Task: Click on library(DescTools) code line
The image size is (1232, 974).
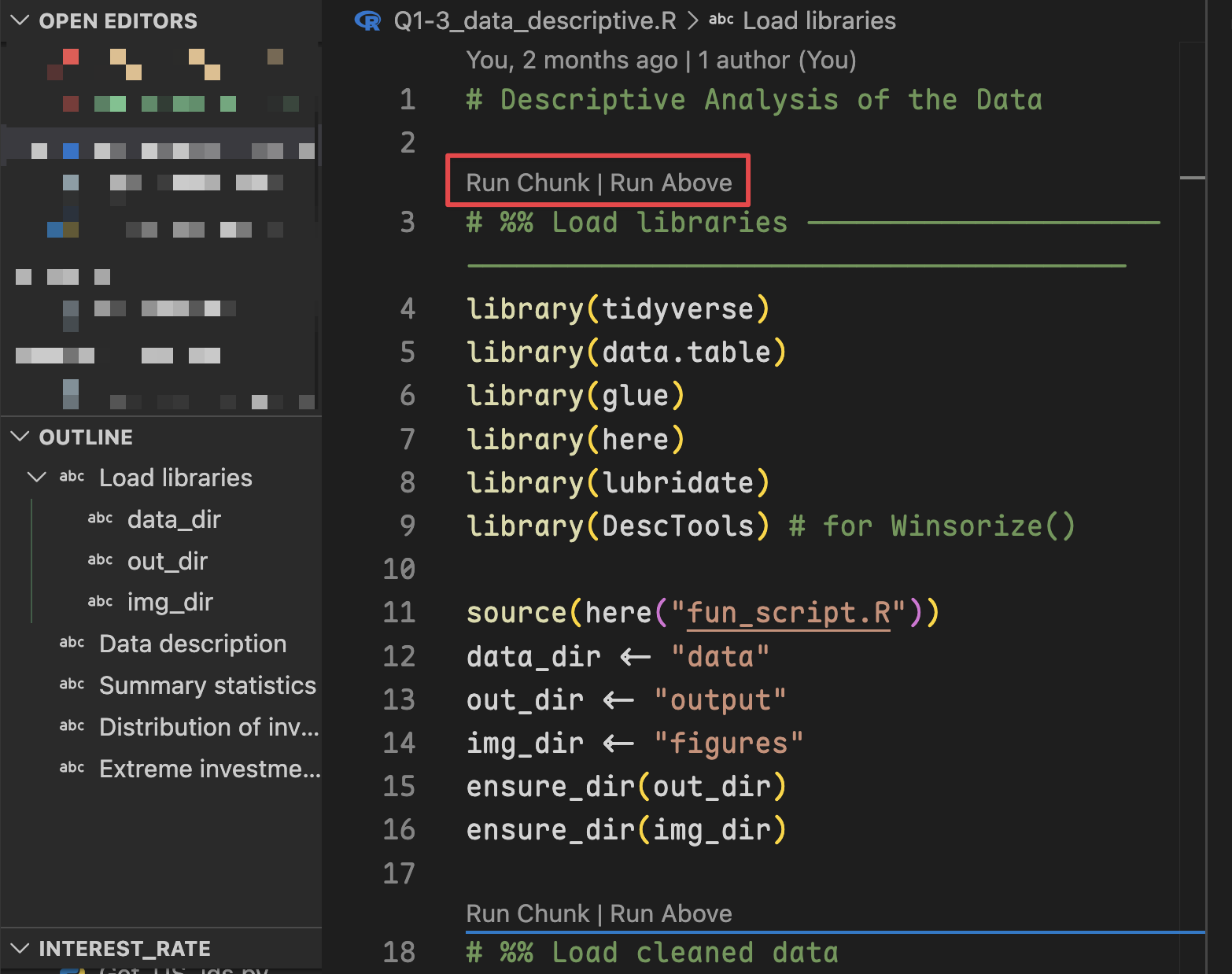Action: pos(618,526)
